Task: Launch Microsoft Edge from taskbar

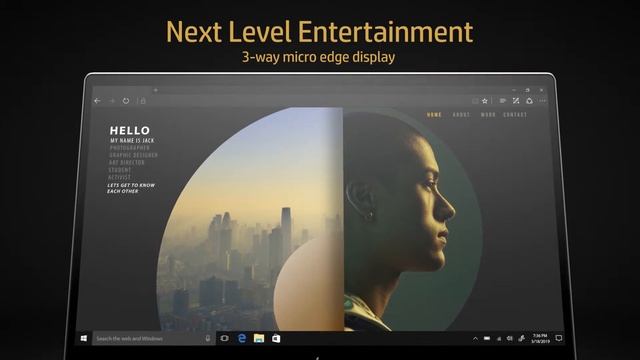Action: tap(242, 338)
